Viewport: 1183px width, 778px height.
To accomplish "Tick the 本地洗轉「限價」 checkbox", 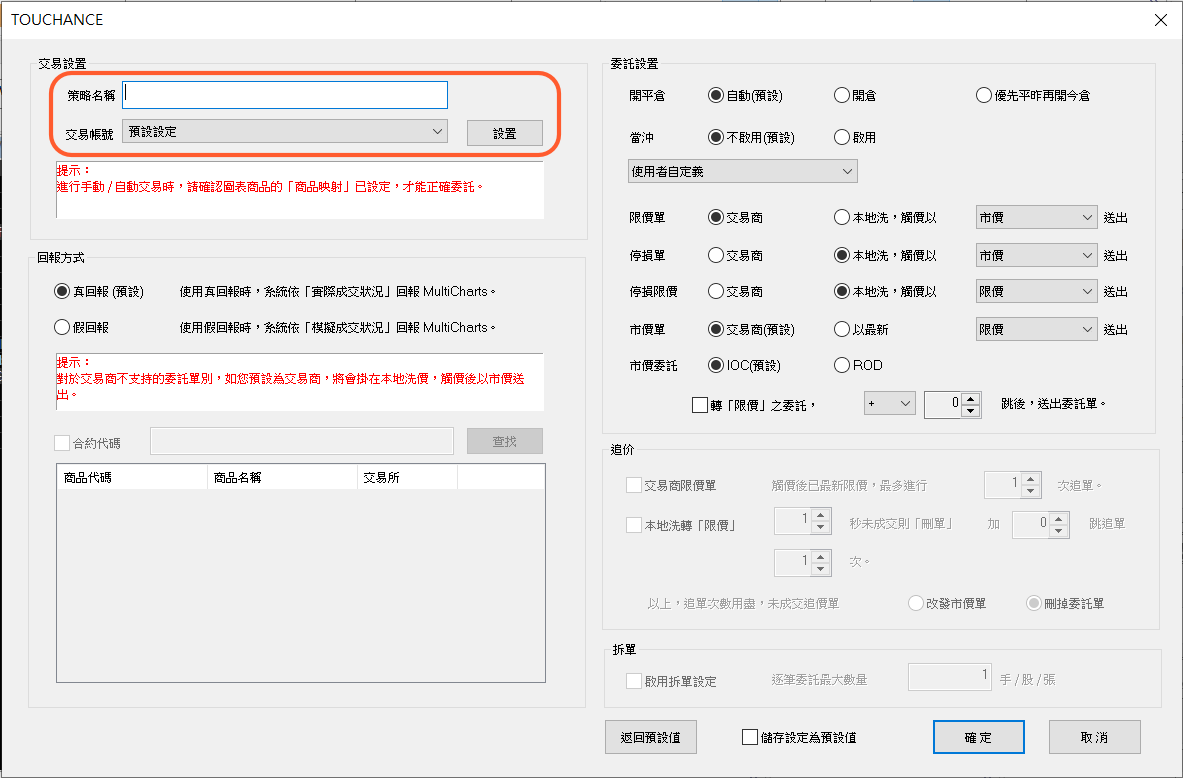I will (634, 524).
